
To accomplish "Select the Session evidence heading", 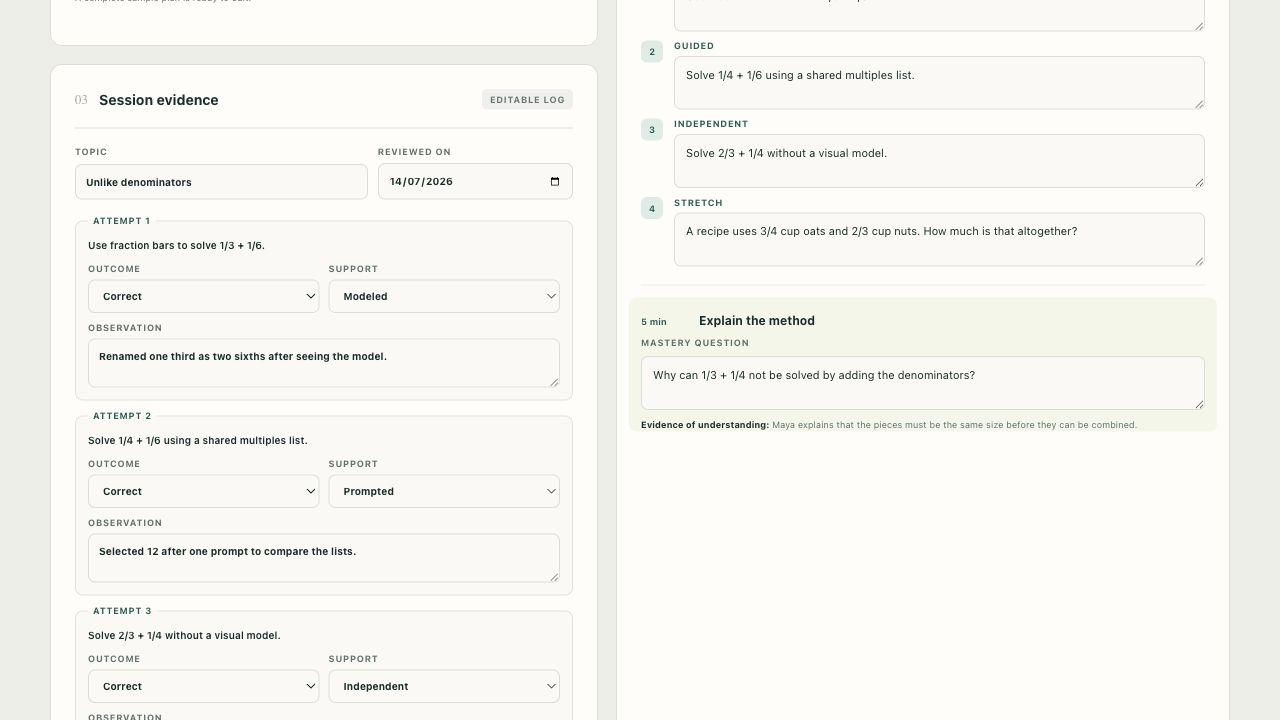I will [x=158, y=100].
